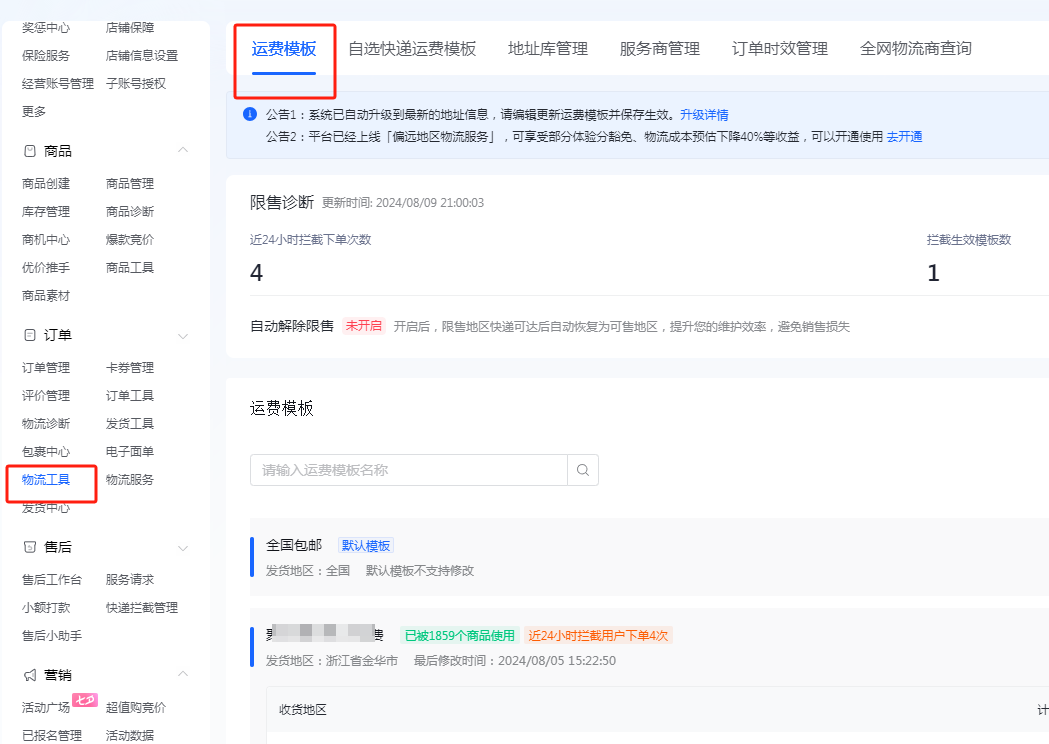Open the 地址库管理 tab
Screen dimensions: 1049x744
(x=546, y=48)
